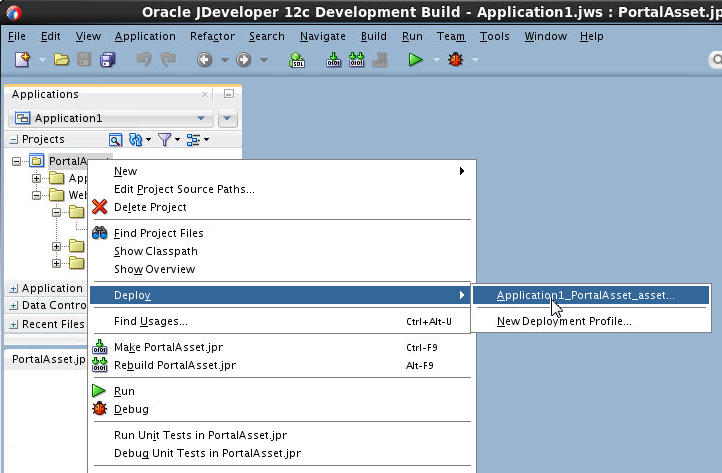The width and height of the screenshot is (722, 473).
Task: Choose New Deployment Profile submenu item
Action: click(591, 321)
